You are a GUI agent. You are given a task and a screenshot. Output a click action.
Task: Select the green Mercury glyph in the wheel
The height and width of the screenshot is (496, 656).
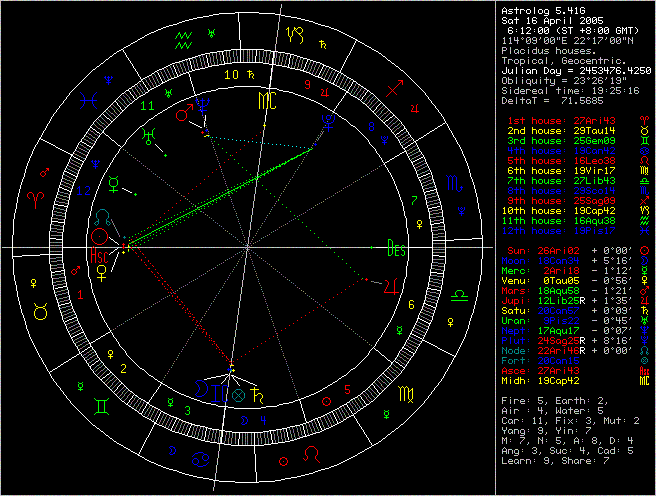pyautogui.click(x=117, y=184)
